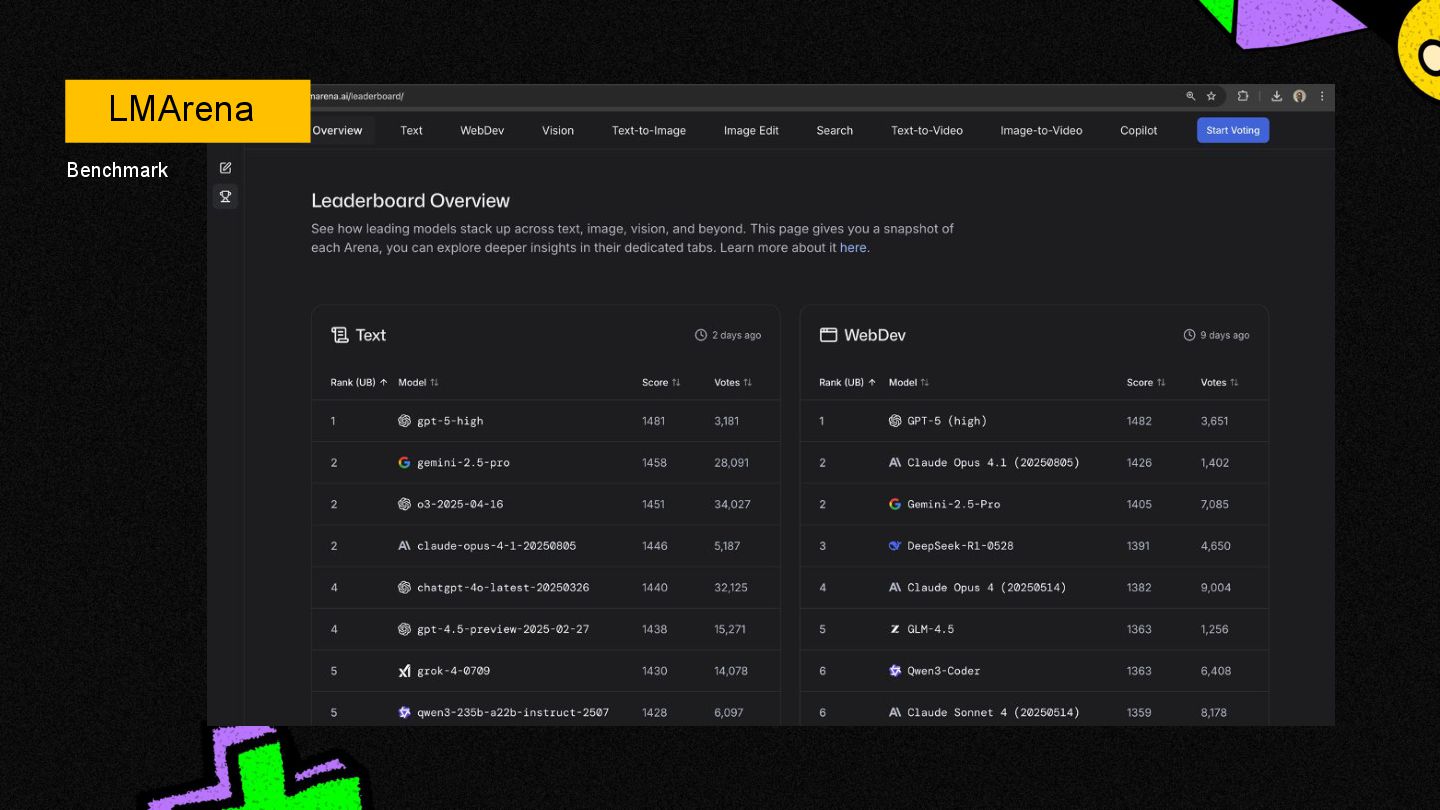Image resolution: width=1440 pixels, height=810 pixels.
Task: Open the browser downloads icon
Action: coord(1277,96)
